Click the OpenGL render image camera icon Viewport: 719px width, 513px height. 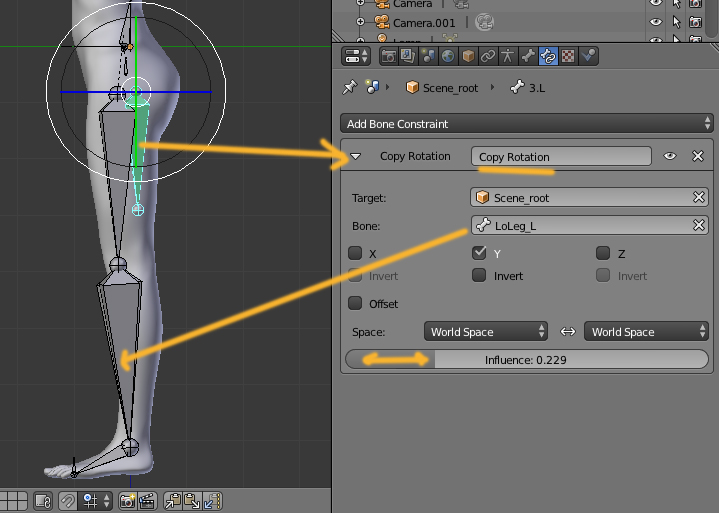coord(128,500)
